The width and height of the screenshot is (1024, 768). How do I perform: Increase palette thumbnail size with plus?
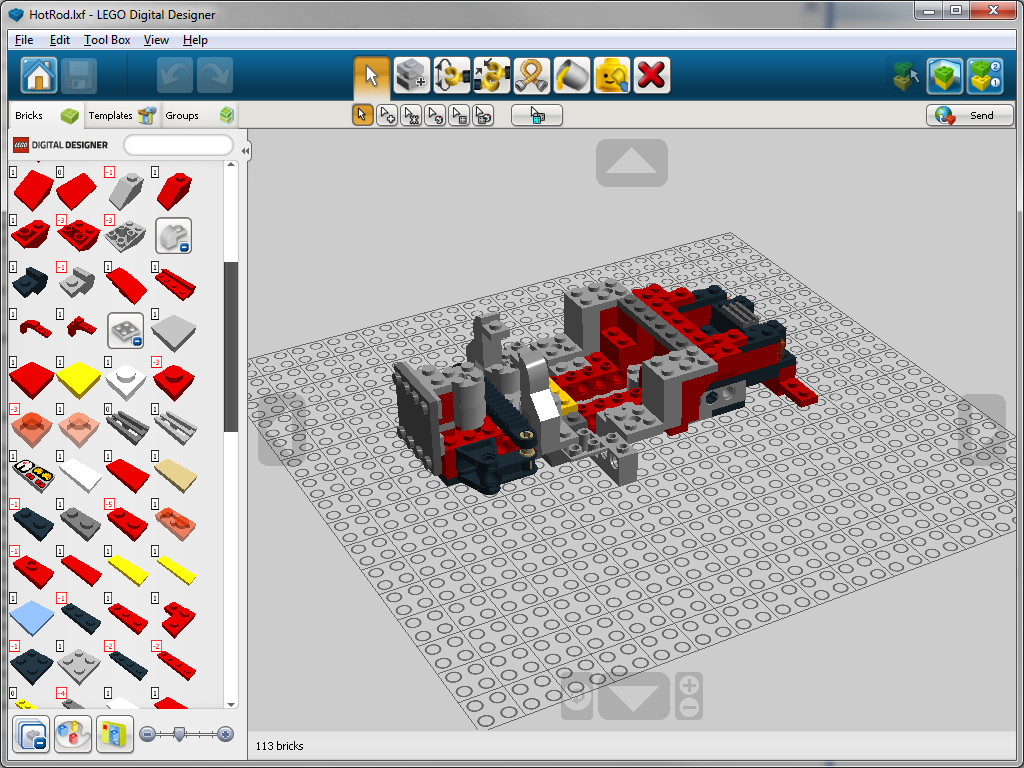[225, 735]
